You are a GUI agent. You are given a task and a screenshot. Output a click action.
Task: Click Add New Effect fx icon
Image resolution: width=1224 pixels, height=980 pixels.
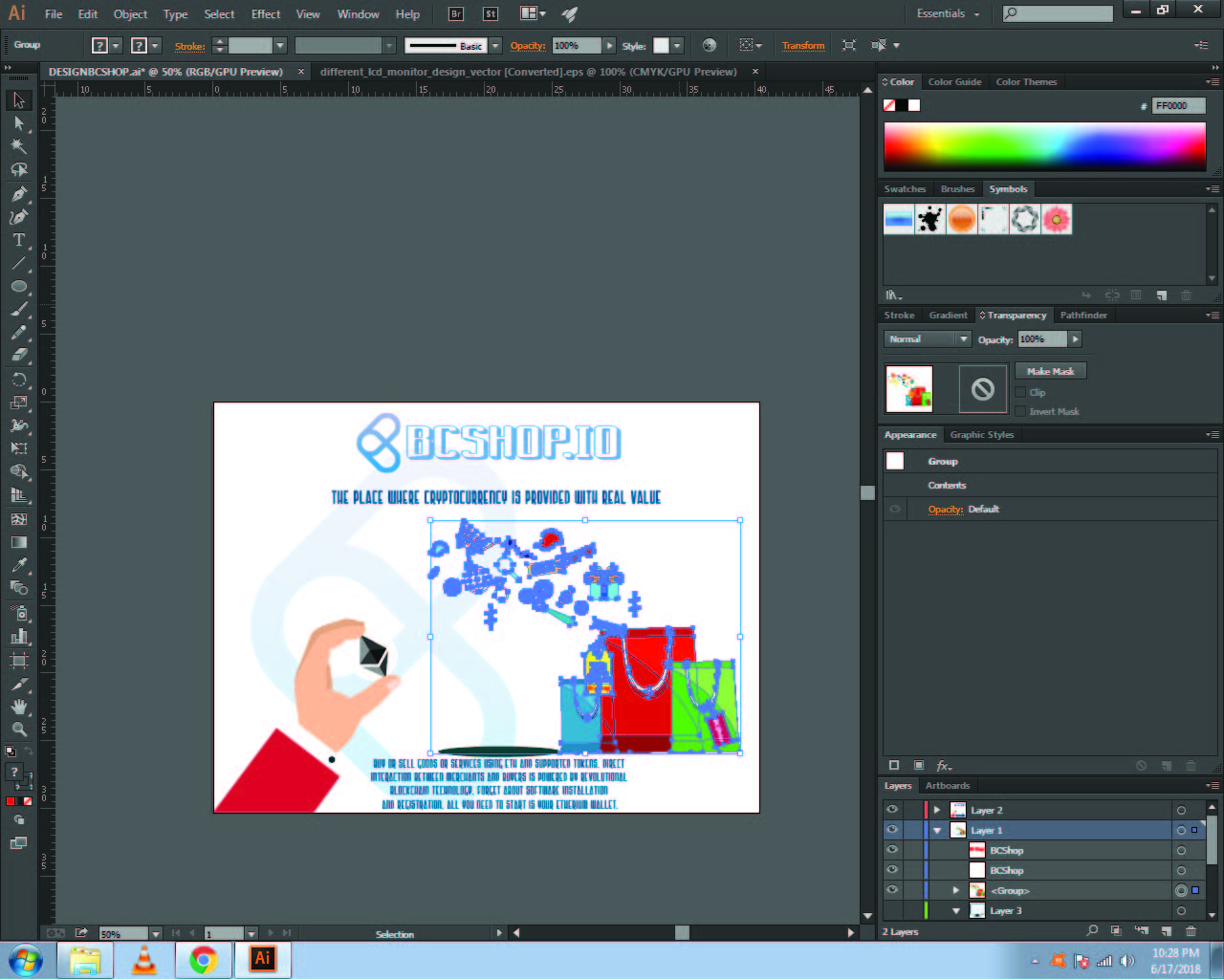(944, 766)
